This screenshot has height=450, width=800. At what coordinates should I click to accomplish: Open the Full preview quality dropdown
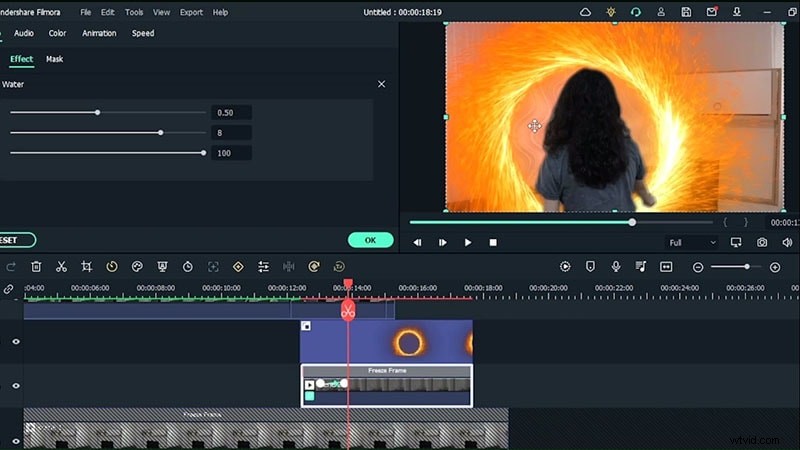coord(691,242)
